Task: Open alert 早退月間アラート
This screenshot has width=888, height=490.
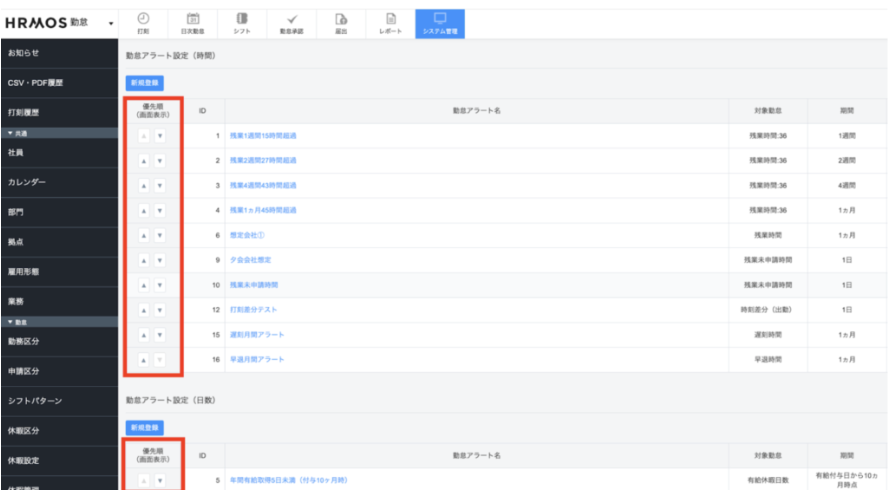Action: coord(257,360)
